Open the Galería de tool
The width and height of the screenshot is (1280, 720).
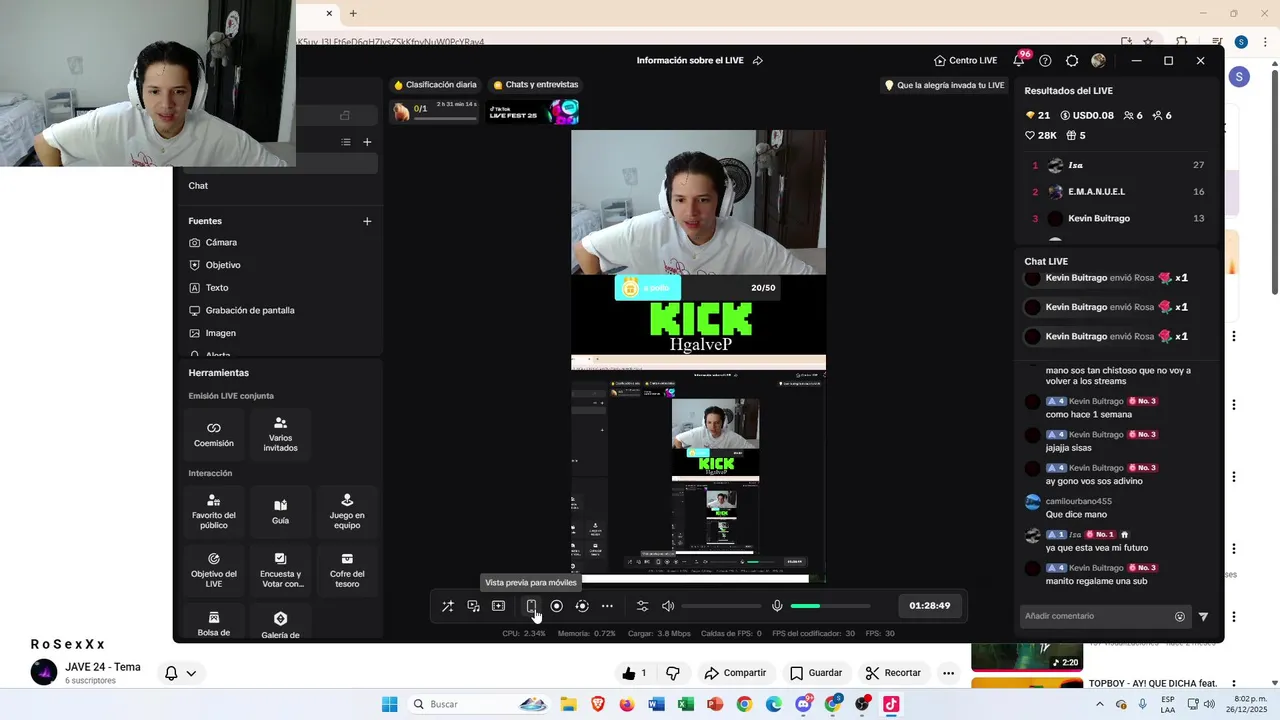(280, 623)
